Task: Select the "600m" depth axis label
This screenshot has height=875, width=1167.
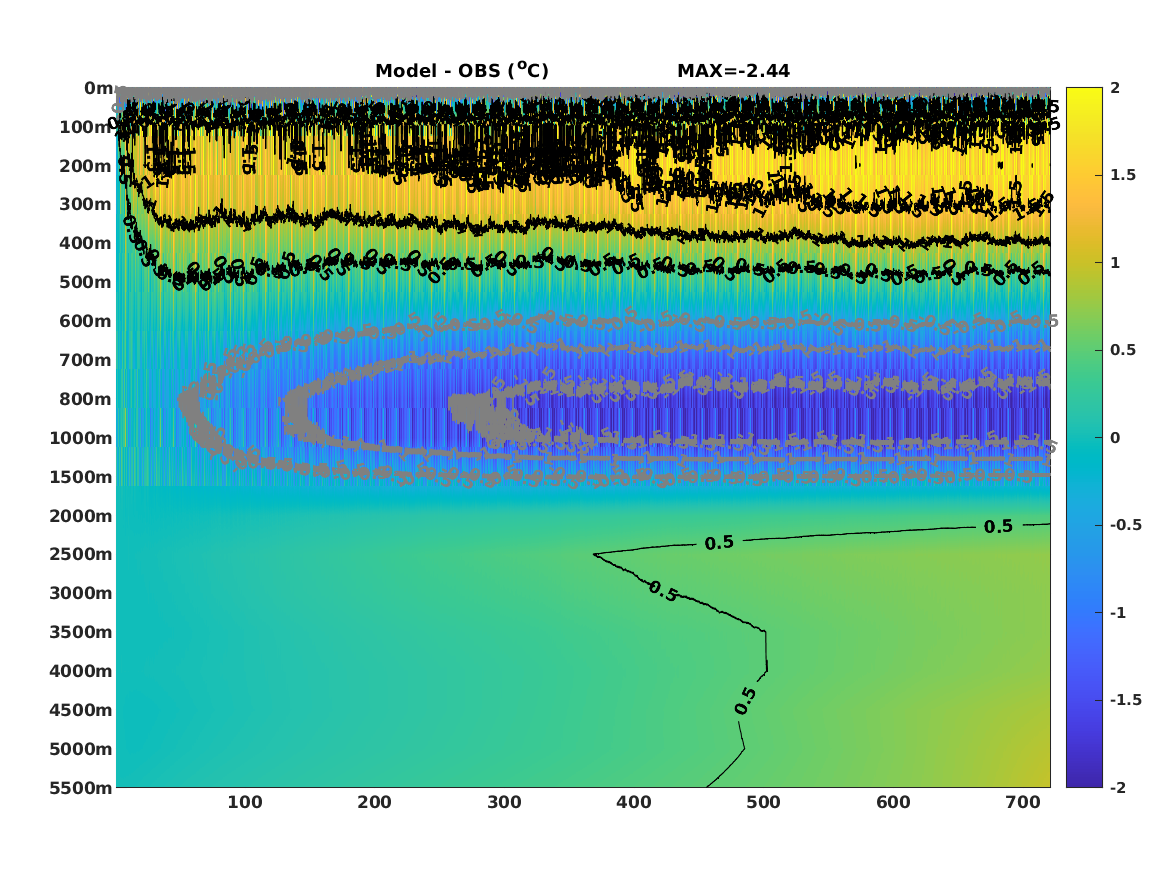Action: [86, 321]
